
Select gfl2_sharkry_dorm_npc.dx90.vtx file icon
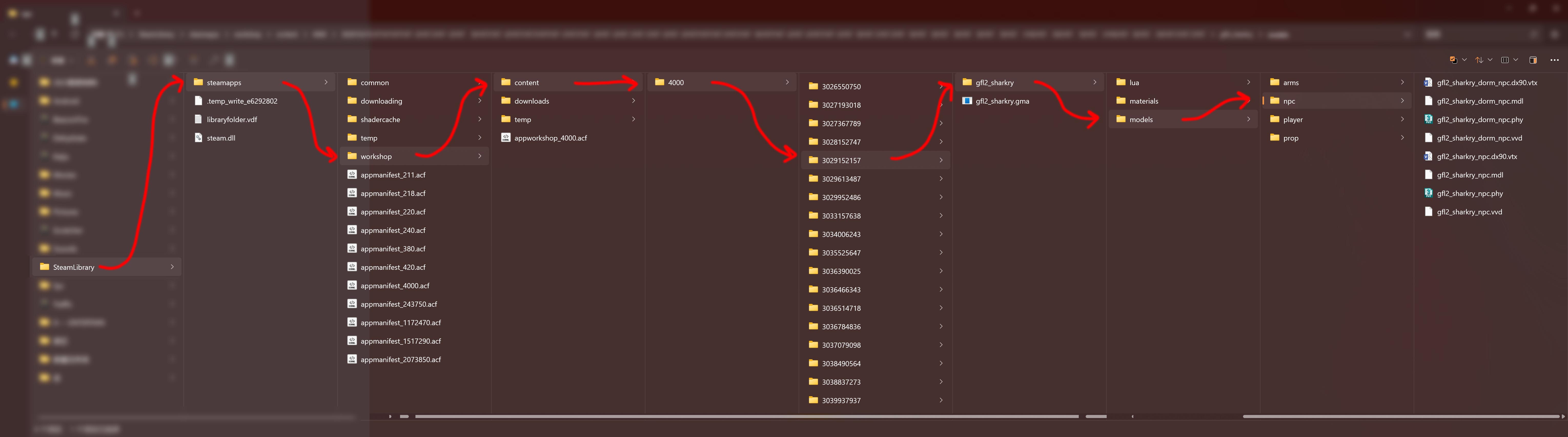click(1428, 82)
